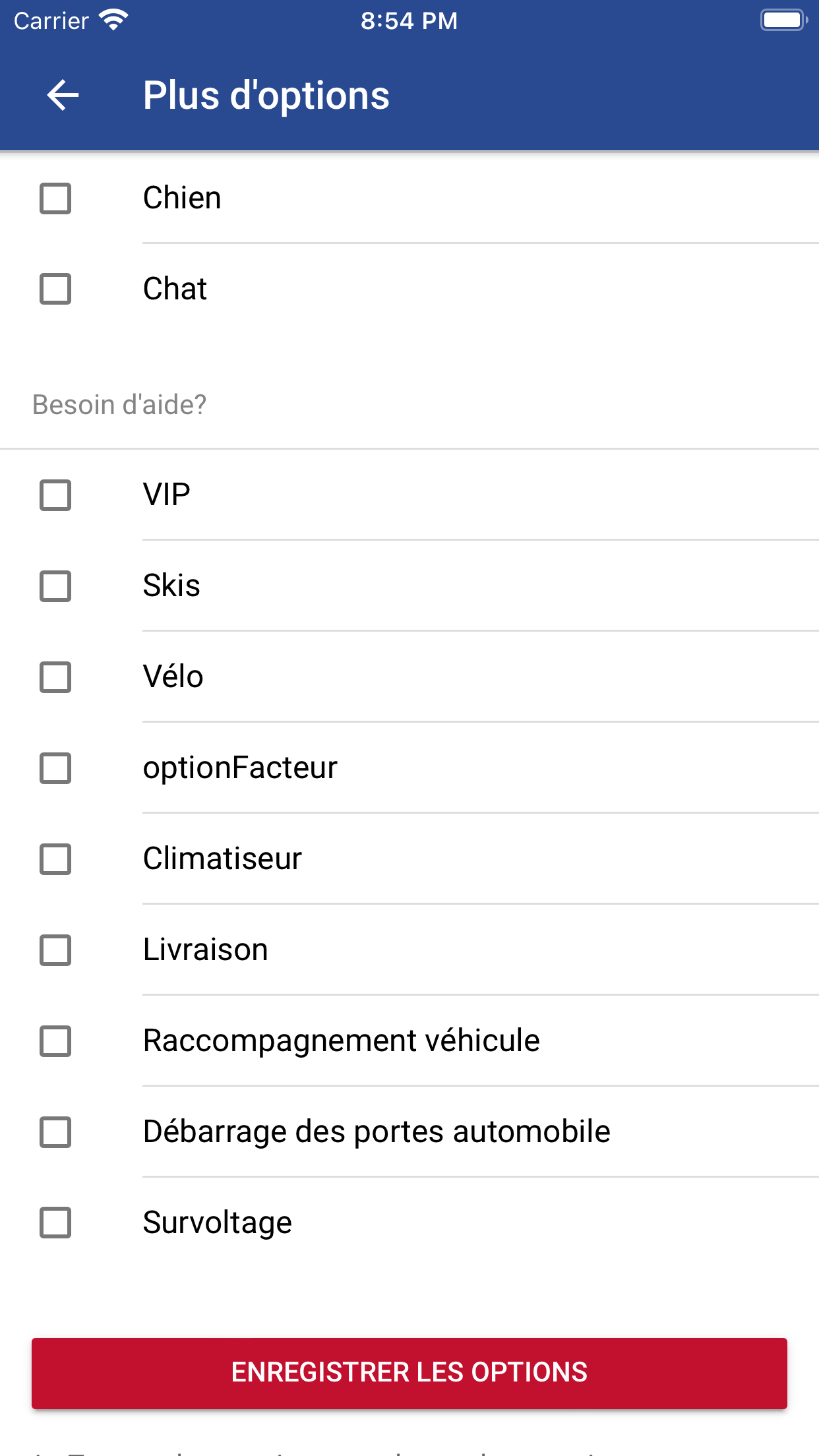
Task: Tap the battery icon in status bar
Action: pos(784,20)
